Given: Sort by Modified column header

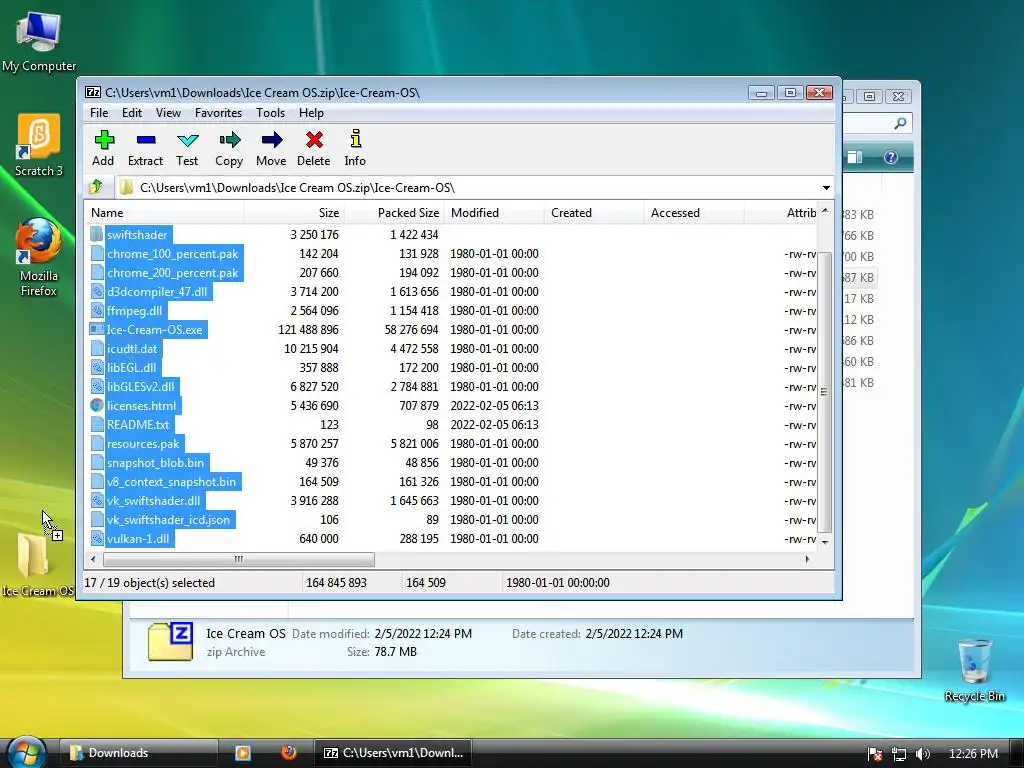Looking at the screenshot, I should pyautogui.click(x=494, y=213).
